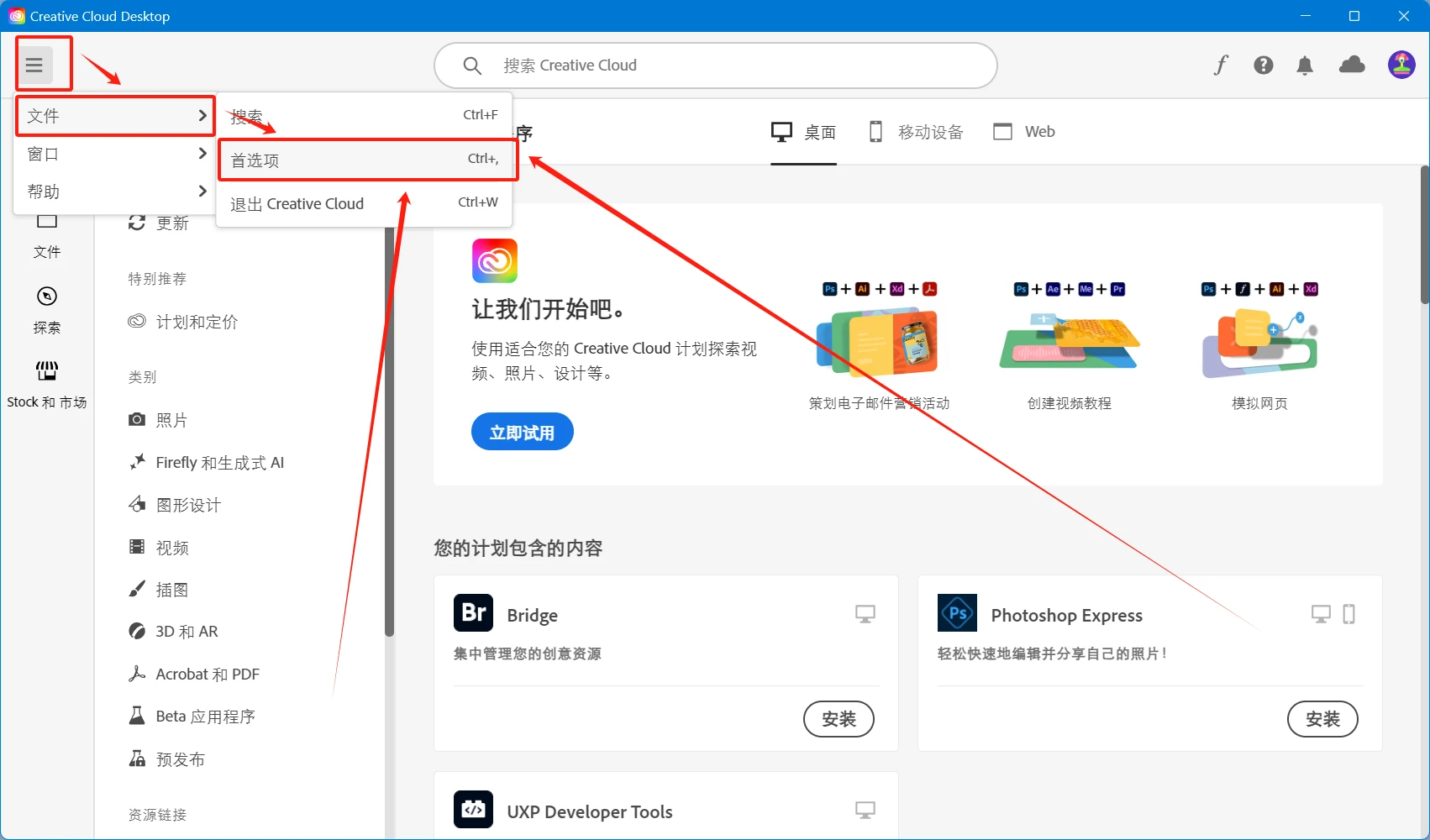The width and height of the screenshot is (1430, 840).
Task: Switch to the 桌面 tab
Action: pyautogui.click(x=804, y=132)
